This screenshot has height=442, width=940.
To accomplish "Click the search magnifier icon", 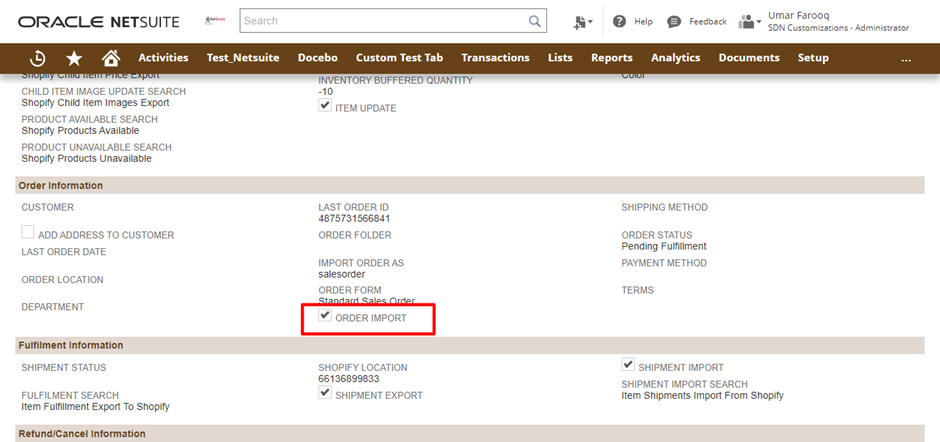I will pyautogui.click(x=534, y=21).
